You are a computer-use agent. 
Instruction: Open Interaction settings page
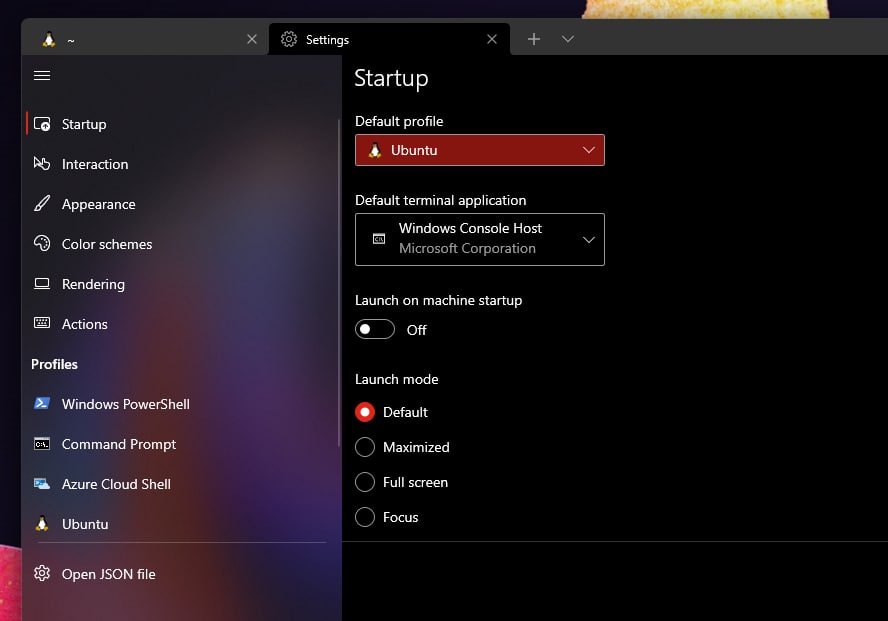pos(181,164)
